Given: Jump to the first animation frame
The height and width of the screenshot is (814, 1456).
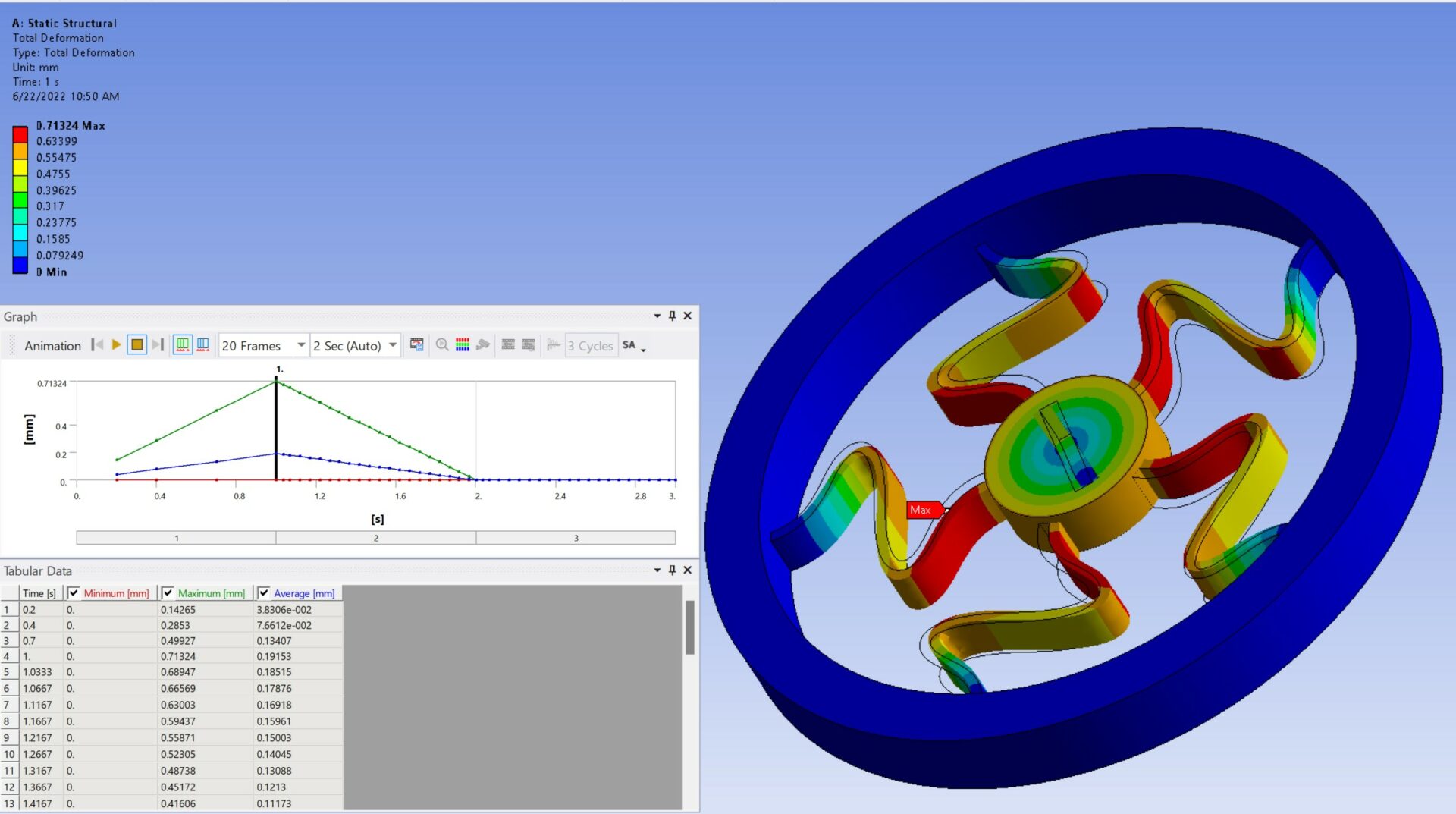Looking at the screenshot, I should pos(97,345).
